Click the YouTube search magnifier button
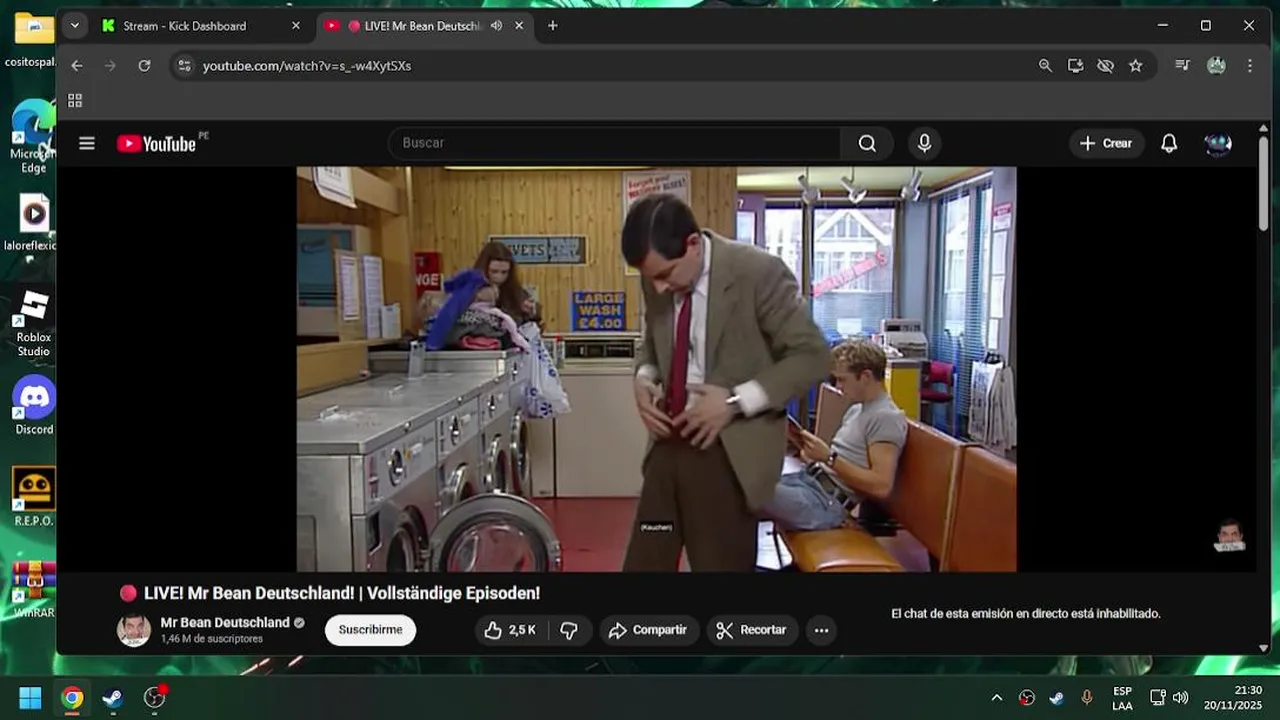Screen dimensions: 1280x720 coord(867,143)
